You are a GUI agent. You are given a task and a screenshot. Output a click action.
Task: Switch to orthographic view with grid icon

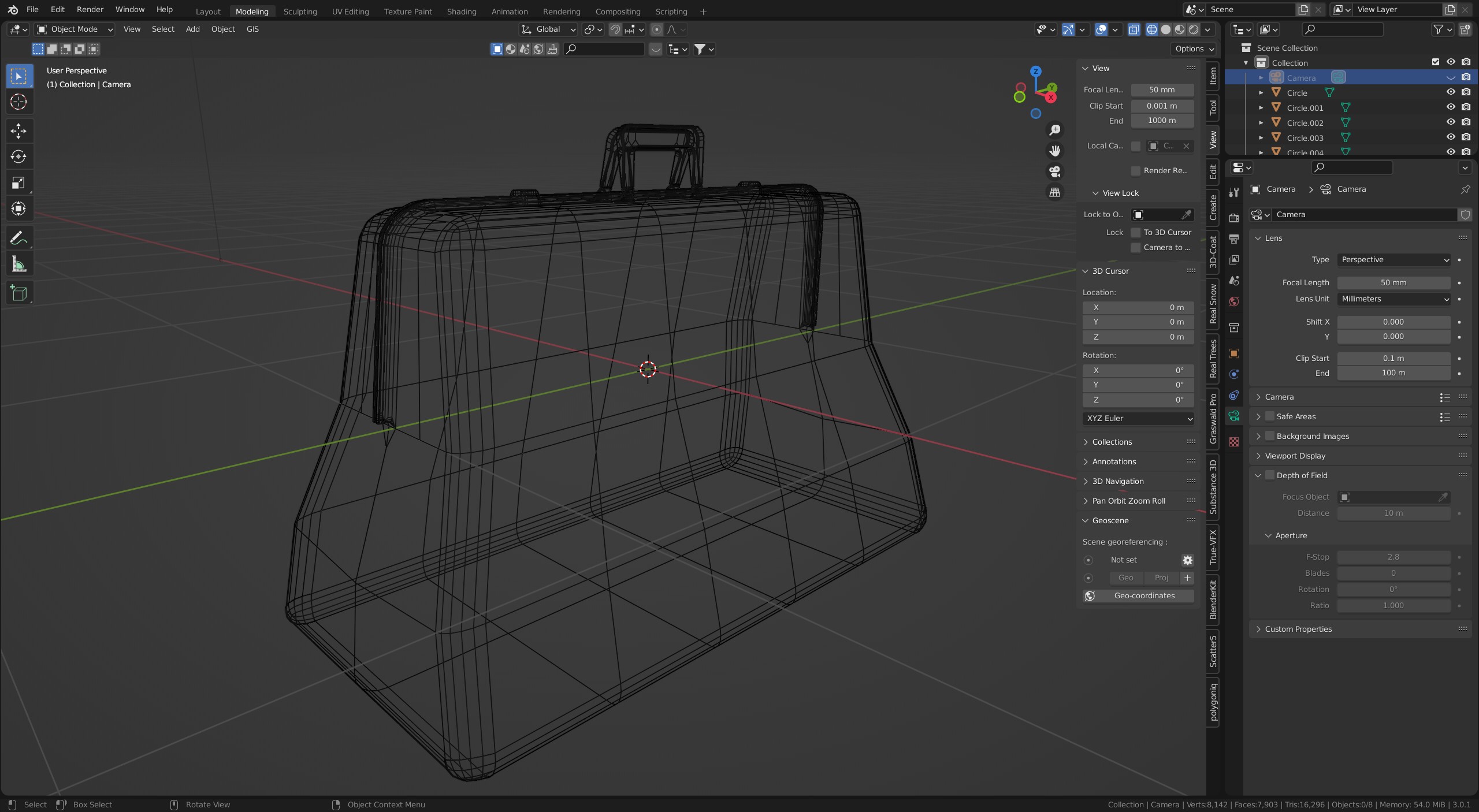(1055, 192)
